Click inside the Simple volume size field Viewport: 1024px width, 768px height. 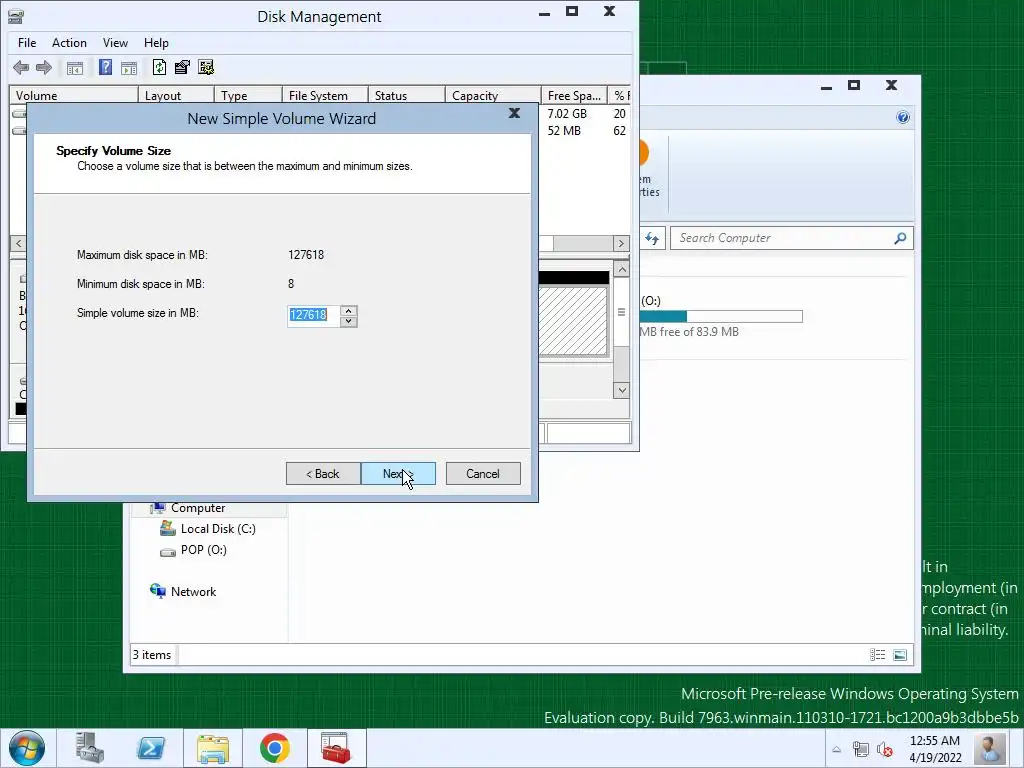[313, 315]
